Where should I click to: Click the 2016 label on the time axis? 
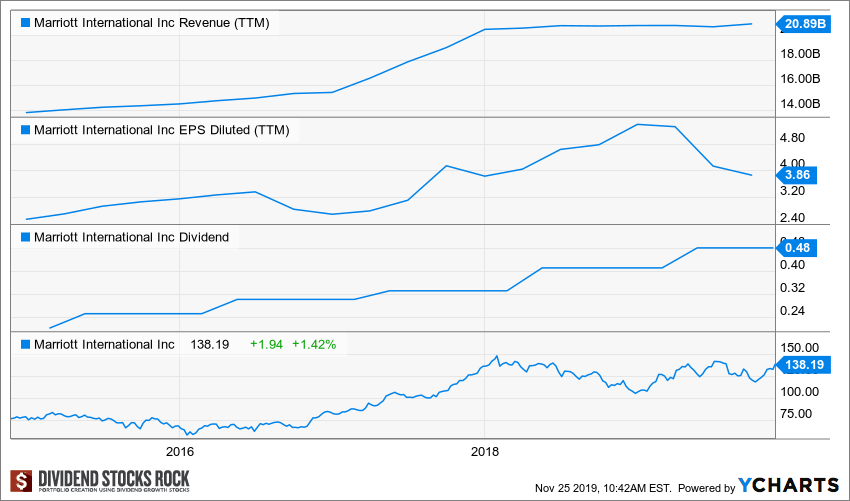tap(179, 452)
